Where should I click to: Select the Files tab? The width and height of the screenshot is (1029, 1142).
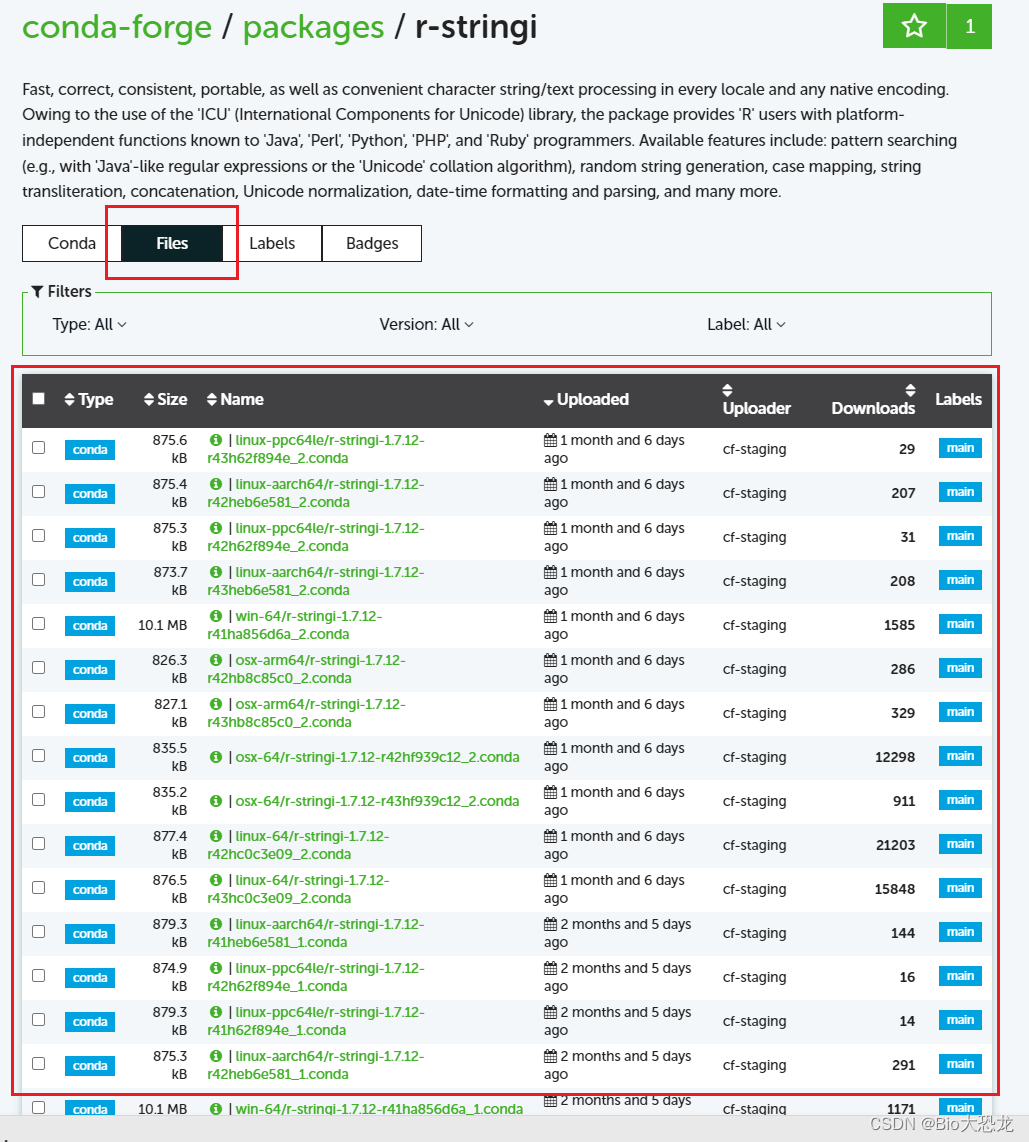172,243
